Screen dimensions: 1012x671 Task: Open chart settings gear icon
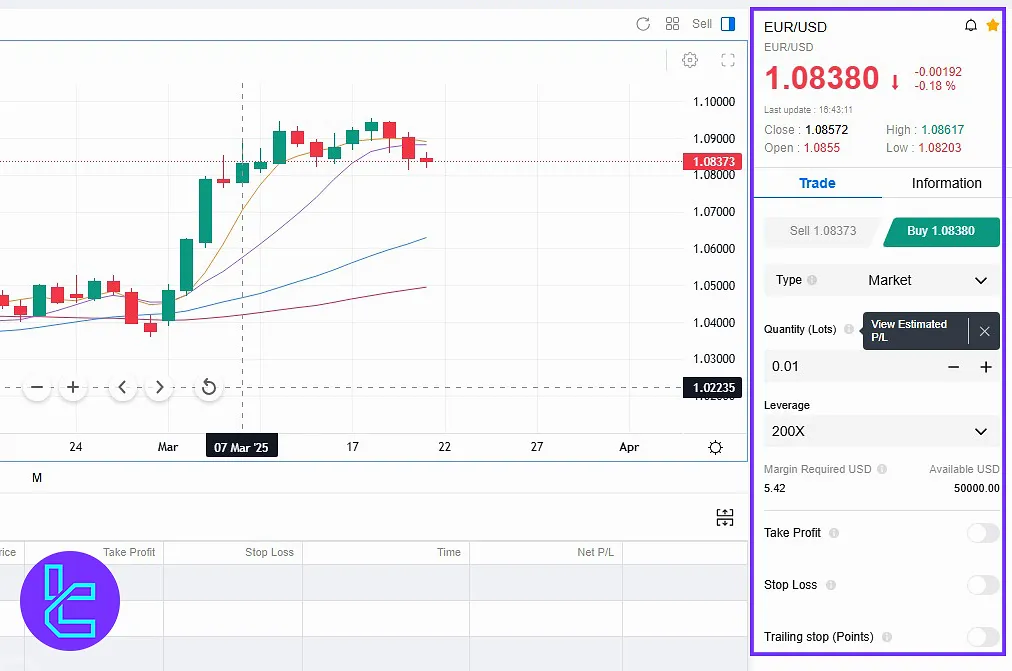[689, 60]
